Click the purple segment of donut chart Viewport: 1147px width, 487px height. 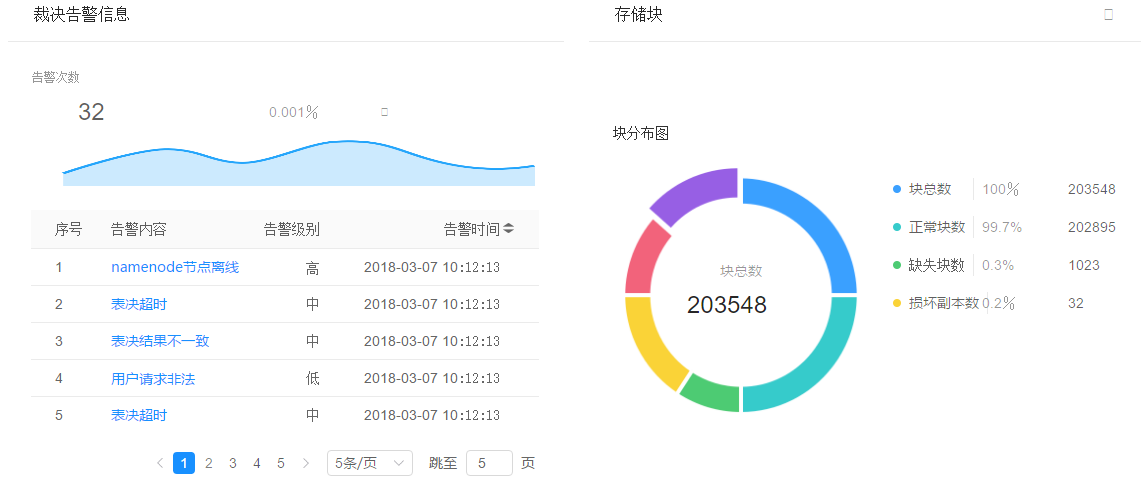(x=691, y=193)
